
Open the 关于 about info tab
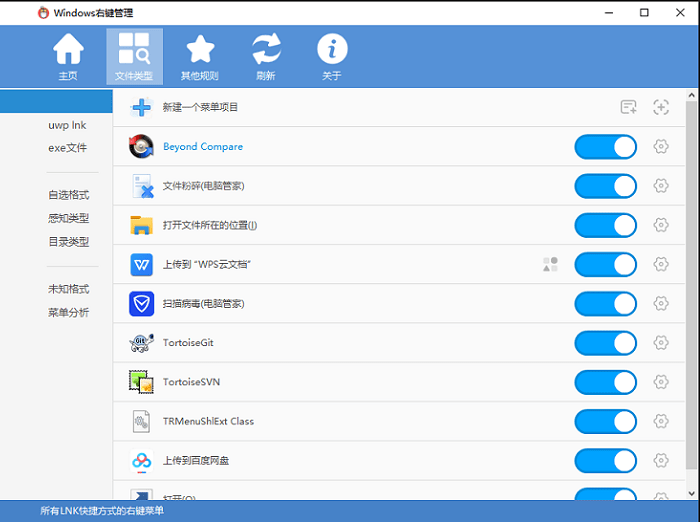pyautogui.click(x=332, y=57)
